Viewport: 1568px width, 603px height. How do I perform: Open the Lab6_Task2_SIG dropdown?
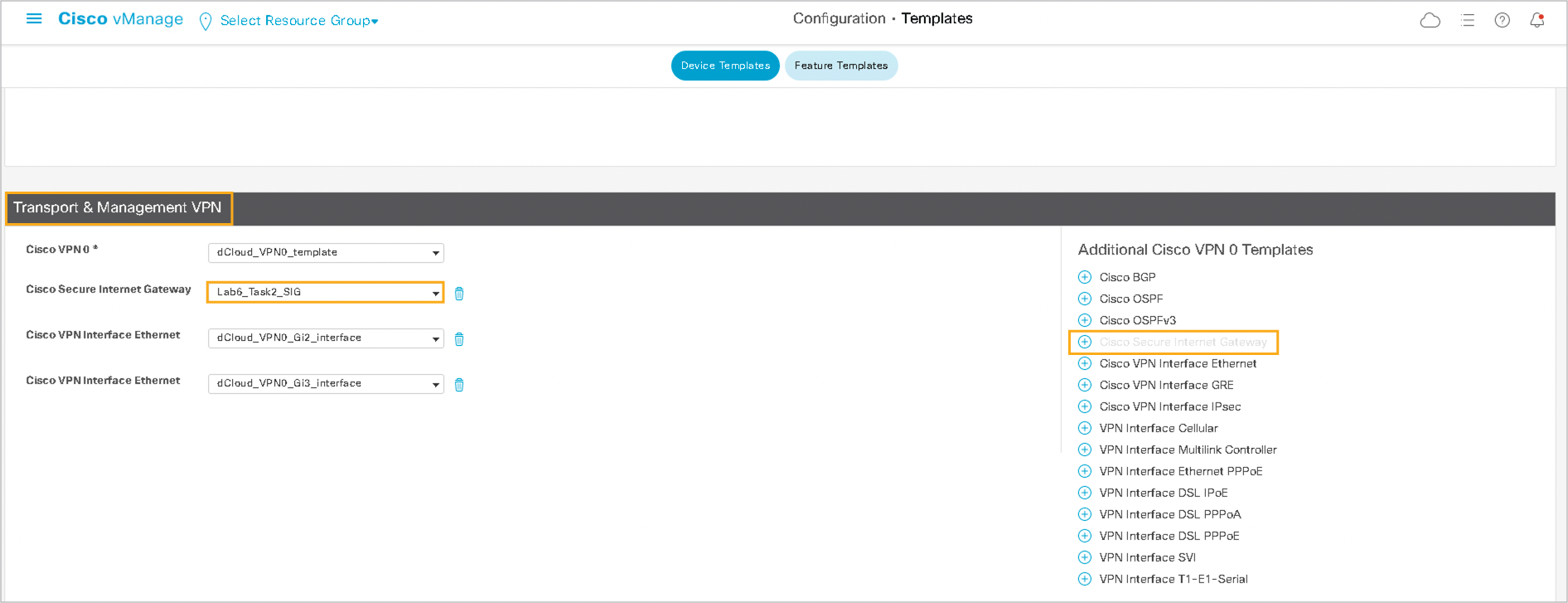(326, 292)
